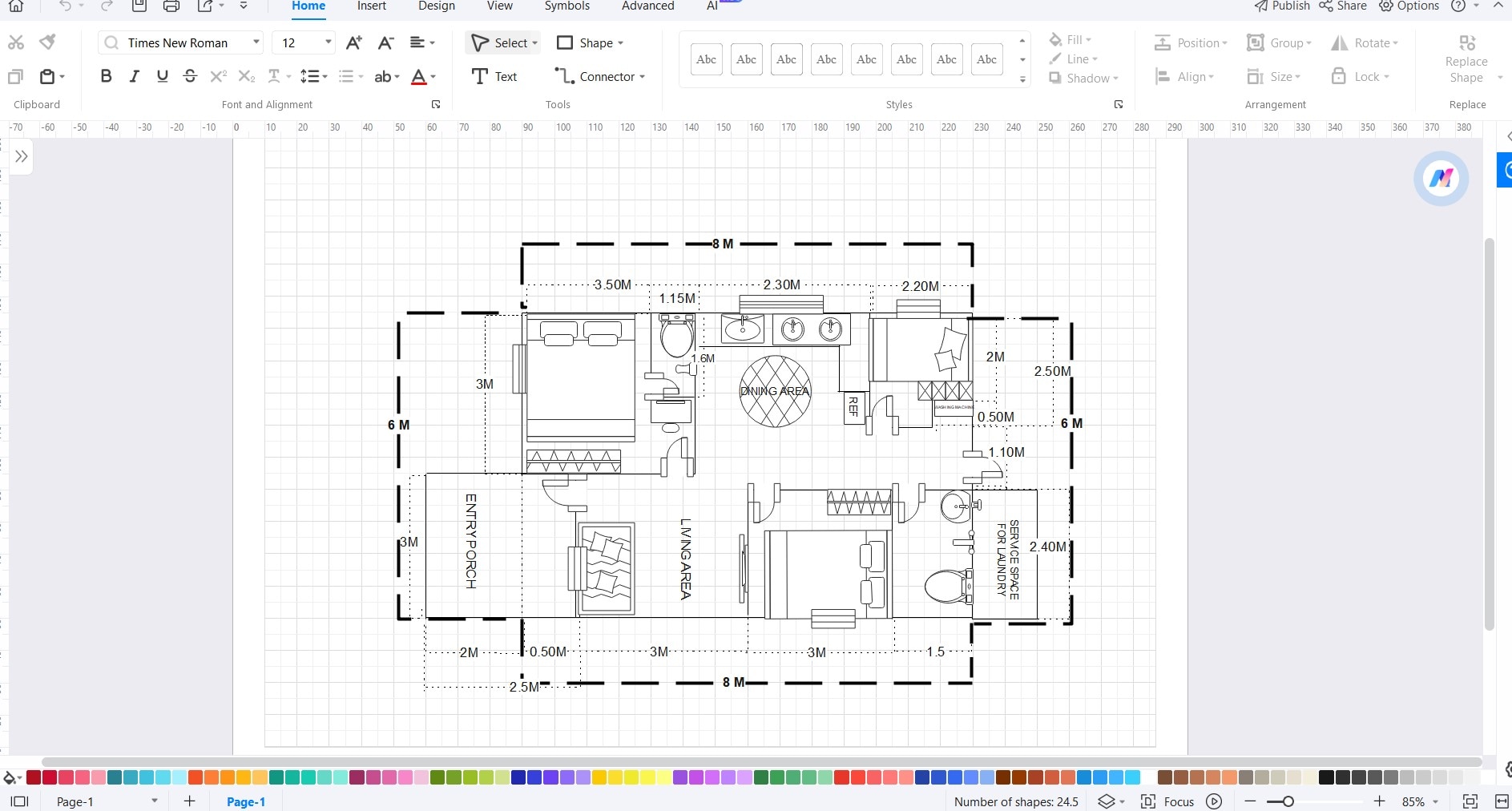Click the Home house icon
Viewport: 1512px width, 811px height.
(16, 6)
